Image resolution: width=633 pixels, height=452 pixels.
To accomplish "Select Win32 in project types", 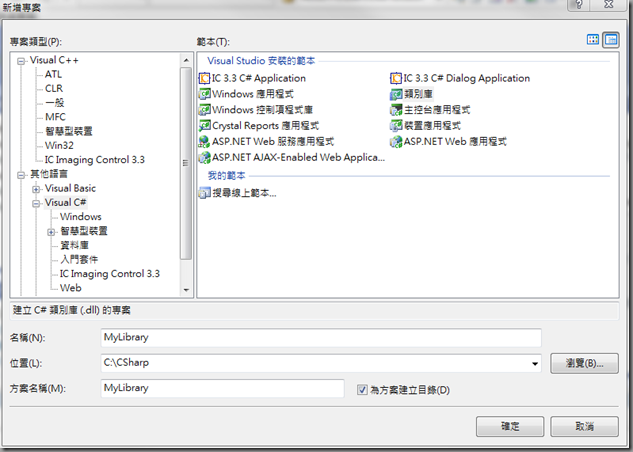I will (59, 145).
